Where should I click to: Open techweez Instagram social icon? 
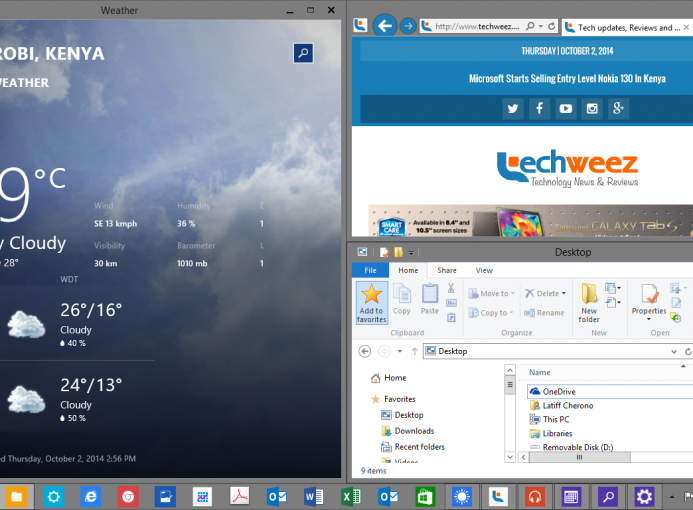pyautogui.click(x=592, y=108)
